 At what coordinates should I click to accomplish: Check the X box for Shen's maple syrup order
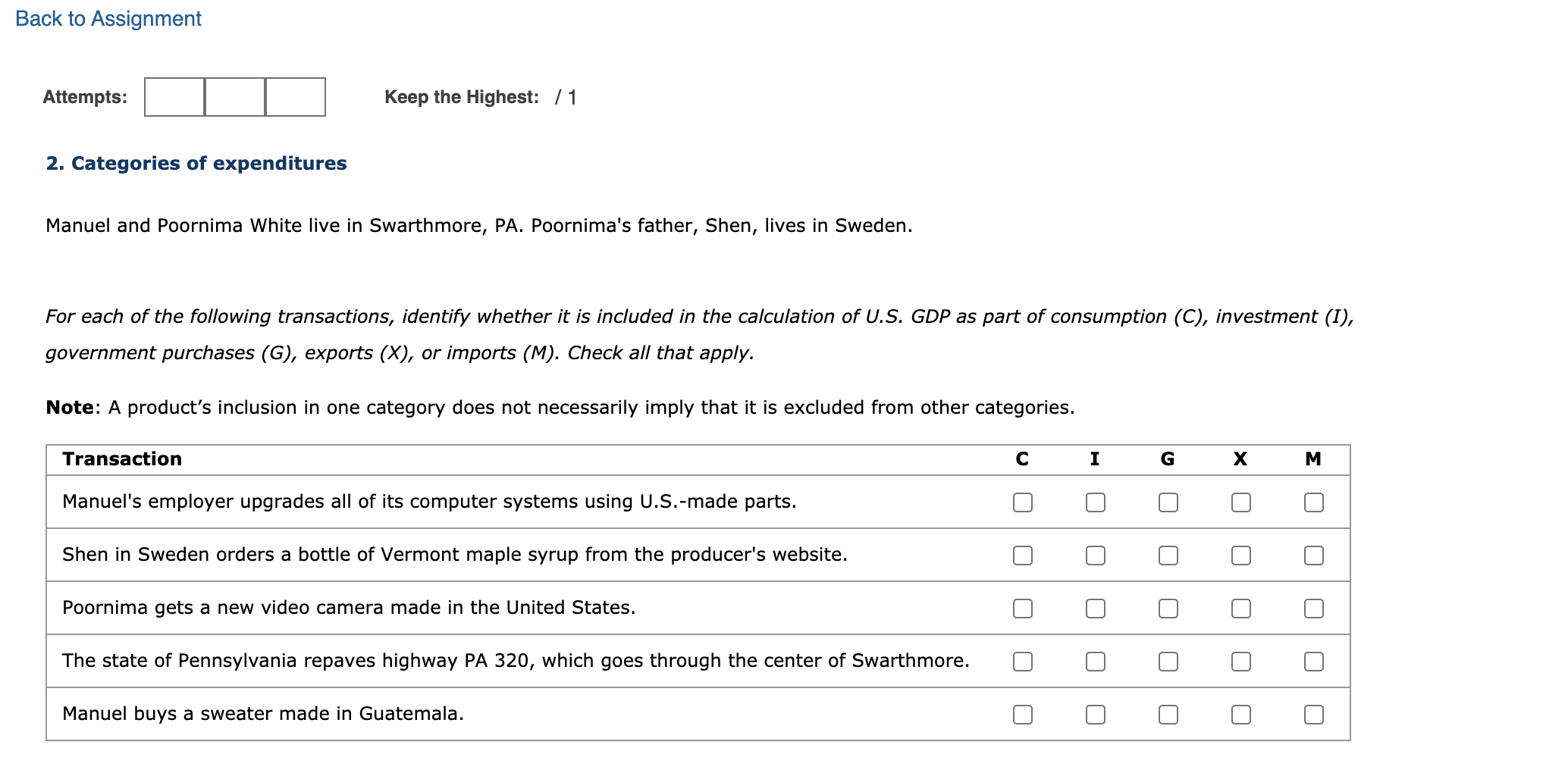[1240, 555]
